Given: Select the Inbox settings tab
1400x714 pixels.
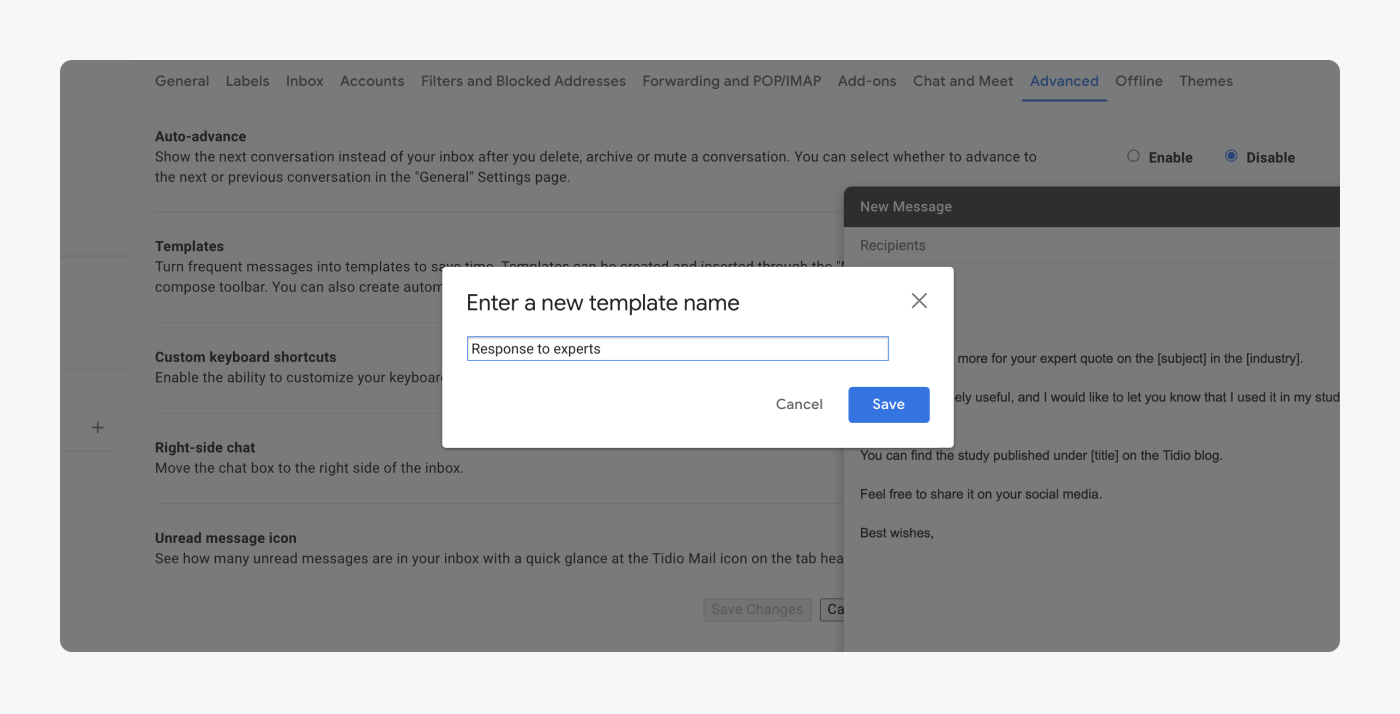Looking at the screenshot, I should tap(304, 81).
